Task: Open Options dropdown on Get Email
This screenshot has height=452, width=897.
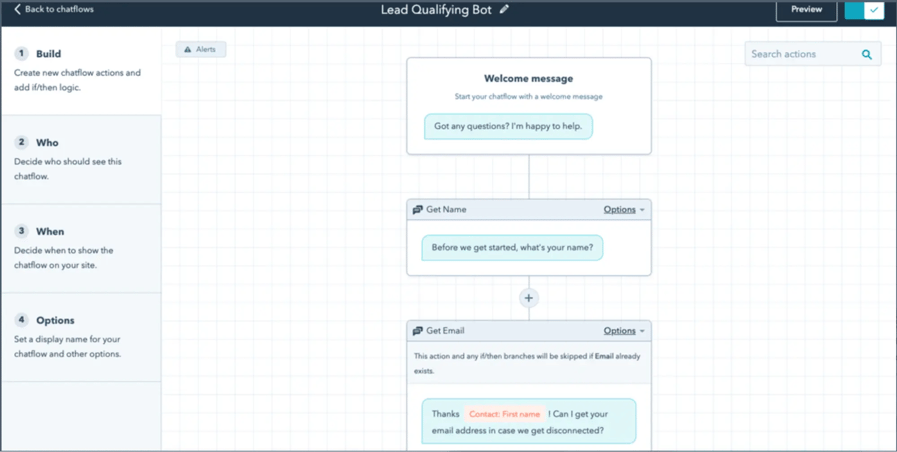Action: [x=624, y=331]
